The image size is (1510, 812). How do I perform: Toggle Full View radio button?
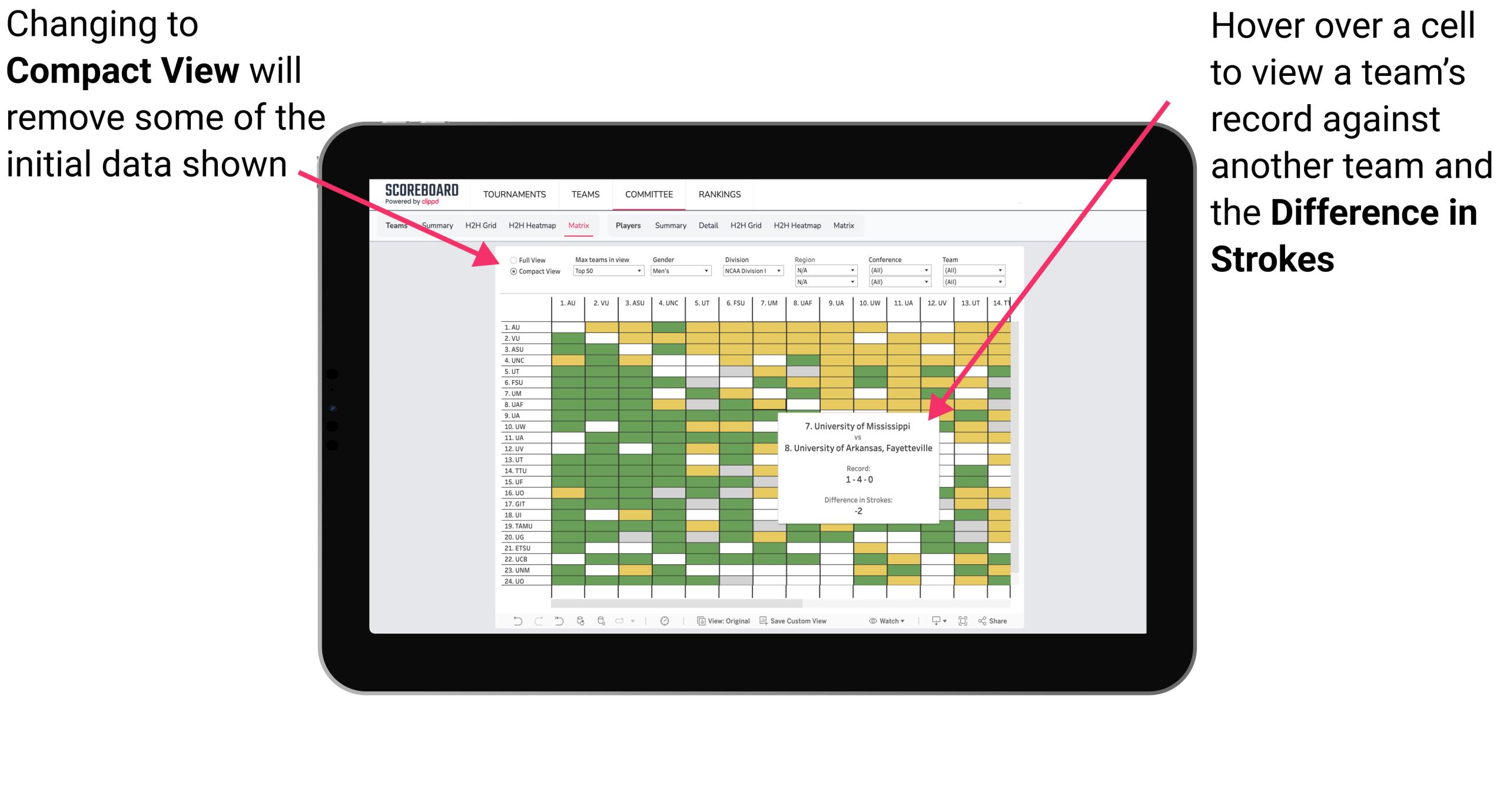pos(511,258)
